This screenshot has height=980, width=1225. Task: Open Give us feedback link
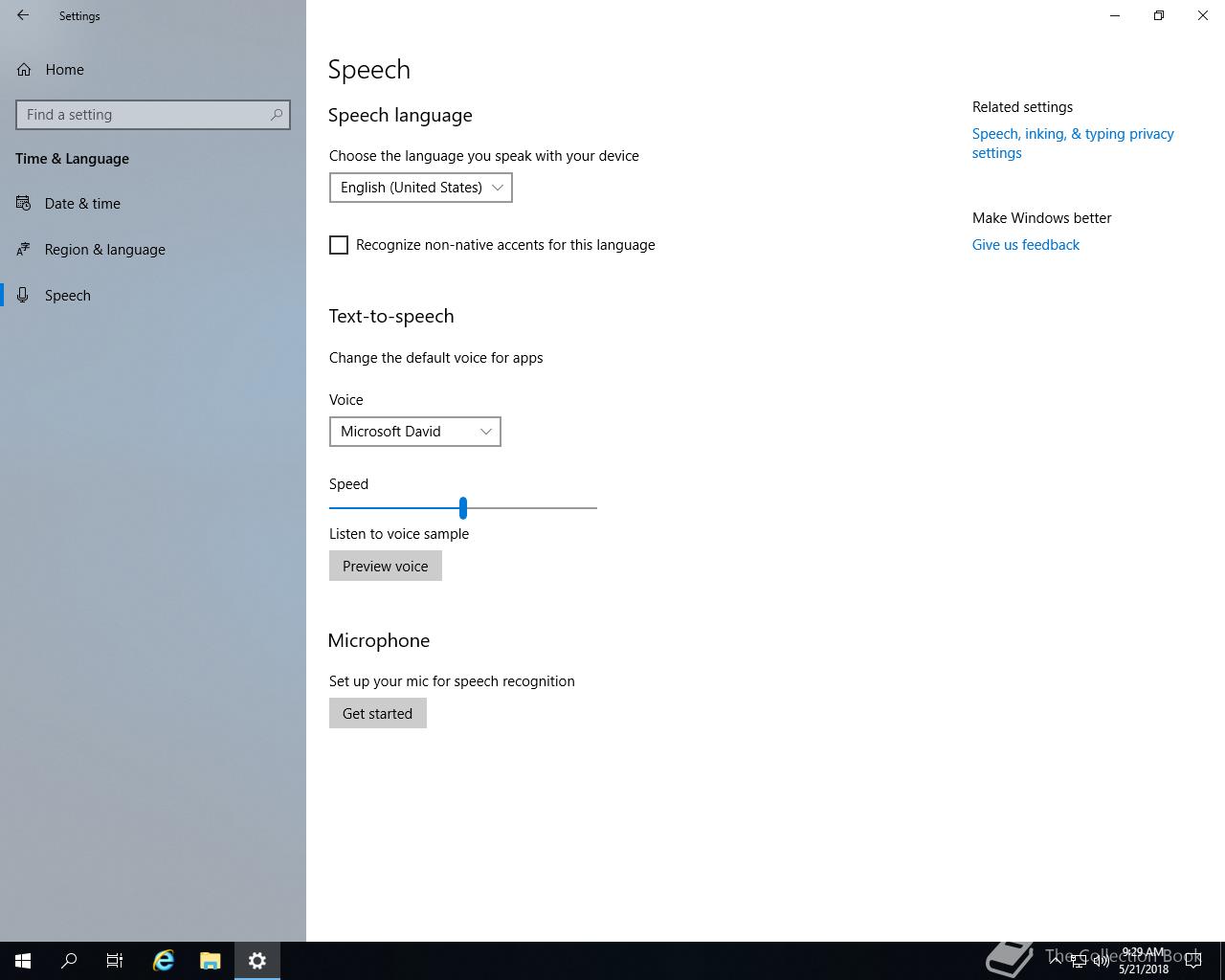pyautogui.click(x=1026, y=245)
